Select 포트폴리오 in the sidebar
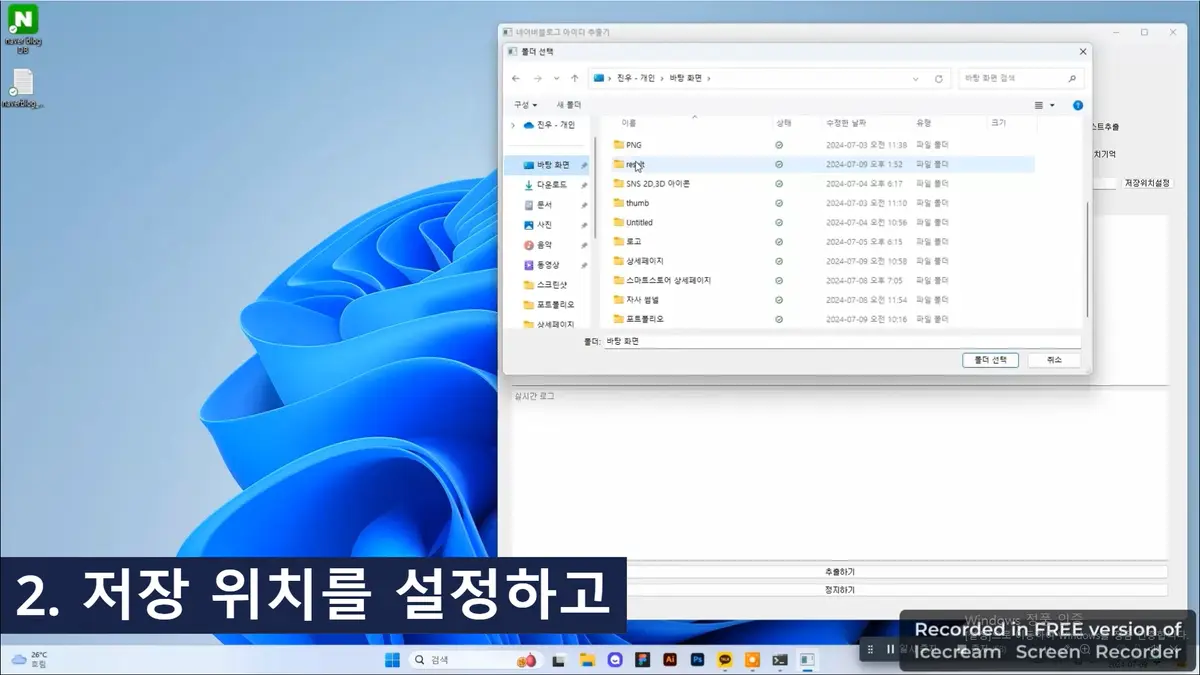 pyautogui.click(x=548, y=305)
